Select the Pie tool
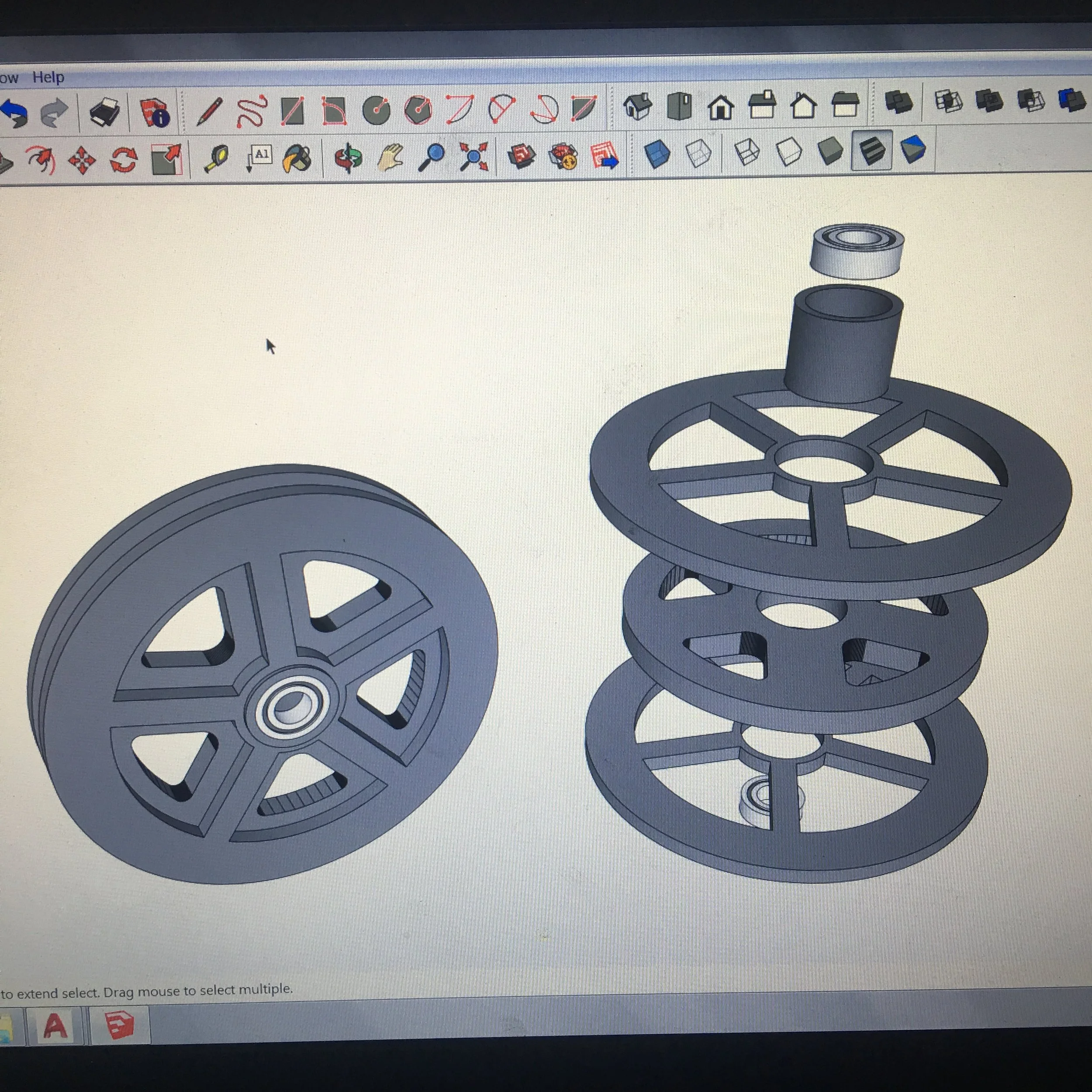Viewport: 1092px width, 1092px height. (x=584, y=107)
